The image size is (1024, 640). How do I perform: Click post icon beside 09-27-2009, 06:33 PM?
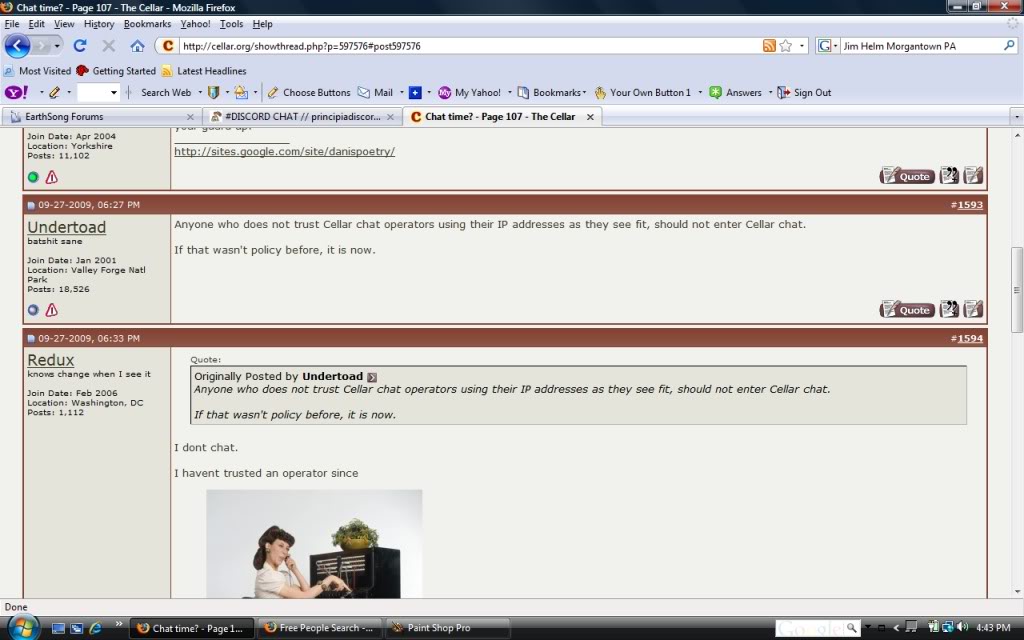(x=31, y=338)
